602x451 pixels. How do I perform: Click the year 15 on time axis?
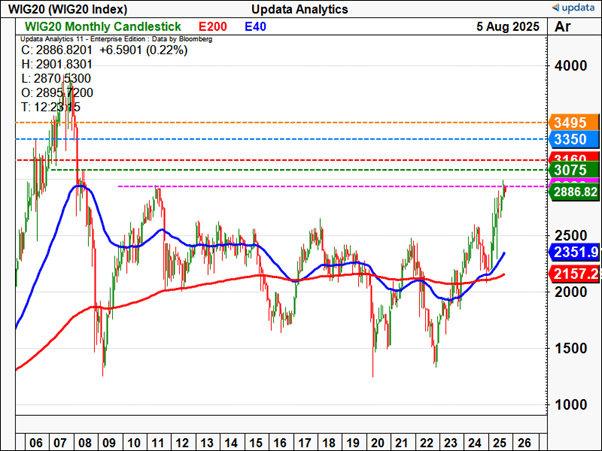256,443
